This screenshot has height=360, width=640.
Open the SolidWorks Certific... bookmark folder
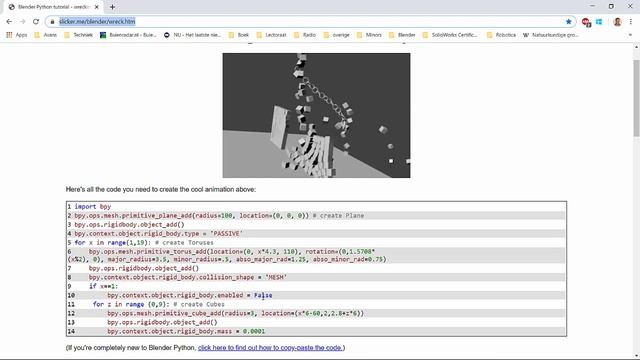point(450,35)
